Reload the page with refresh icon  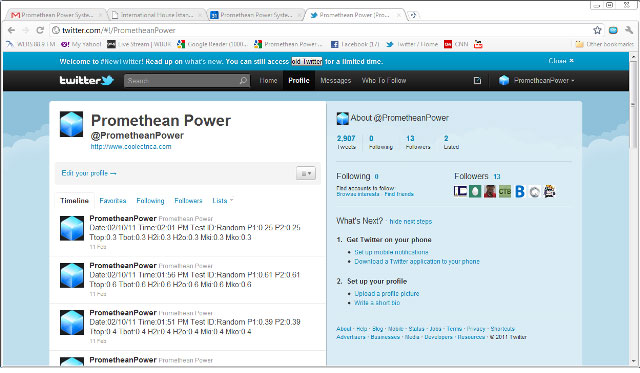40,30
